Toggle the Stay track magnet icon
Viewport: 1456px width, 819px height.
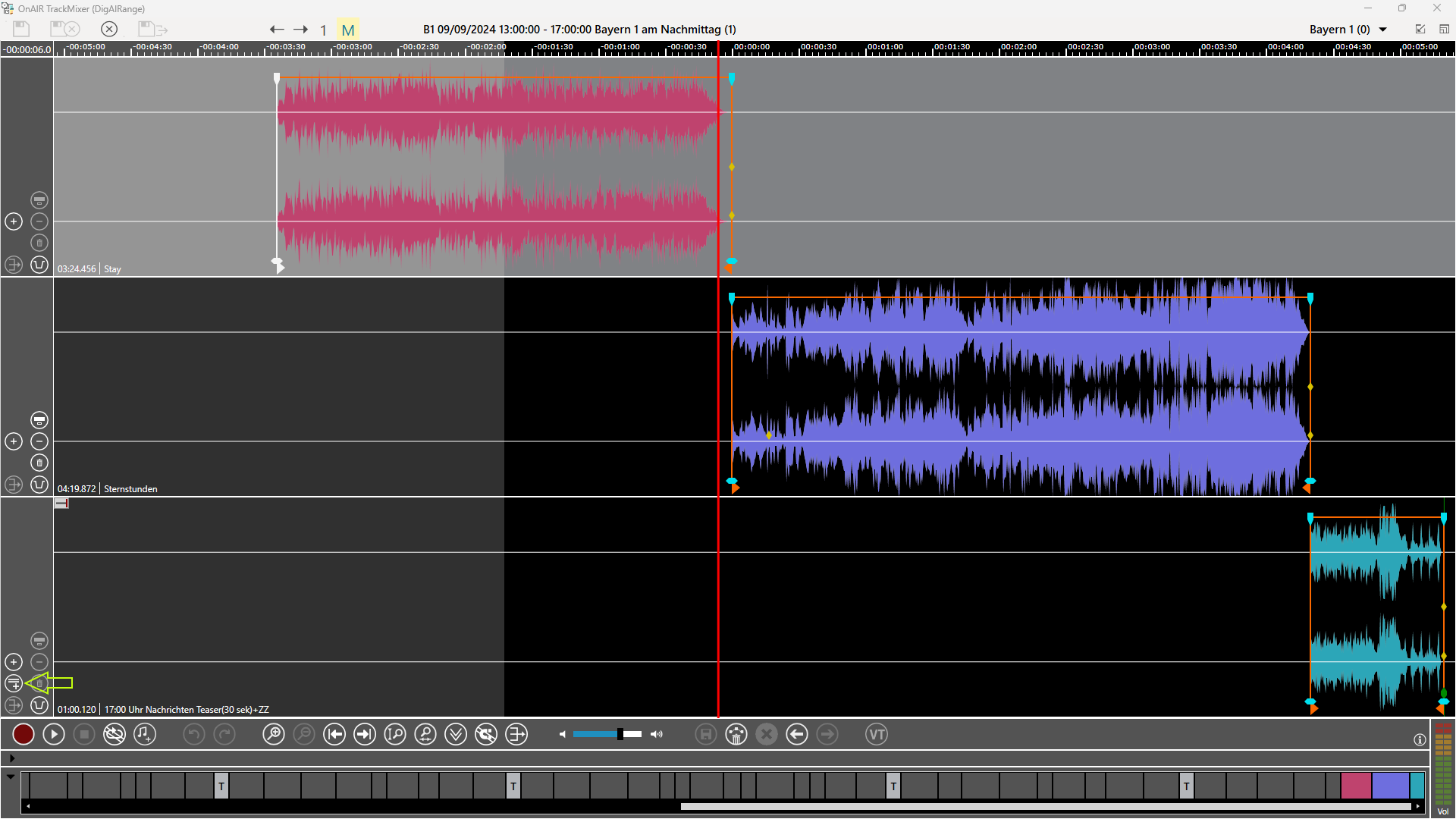(39, 265)
